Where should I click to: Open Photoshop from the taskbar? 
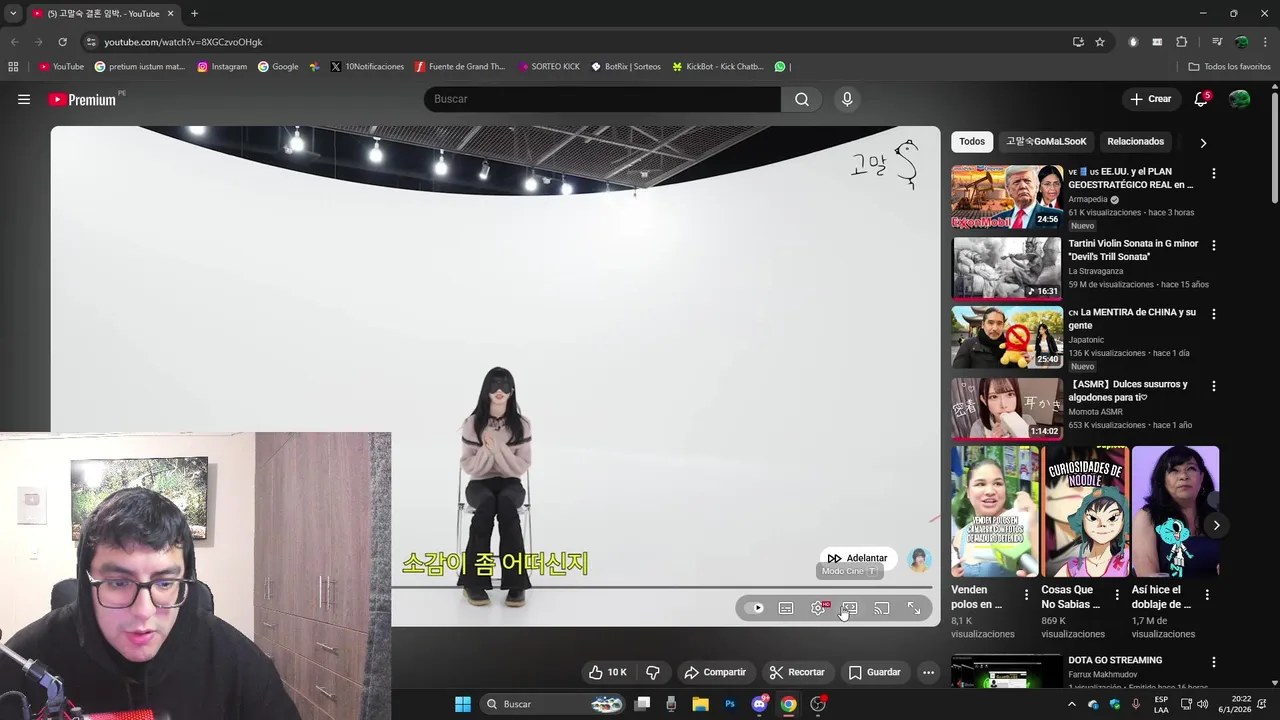coord(730,704)
